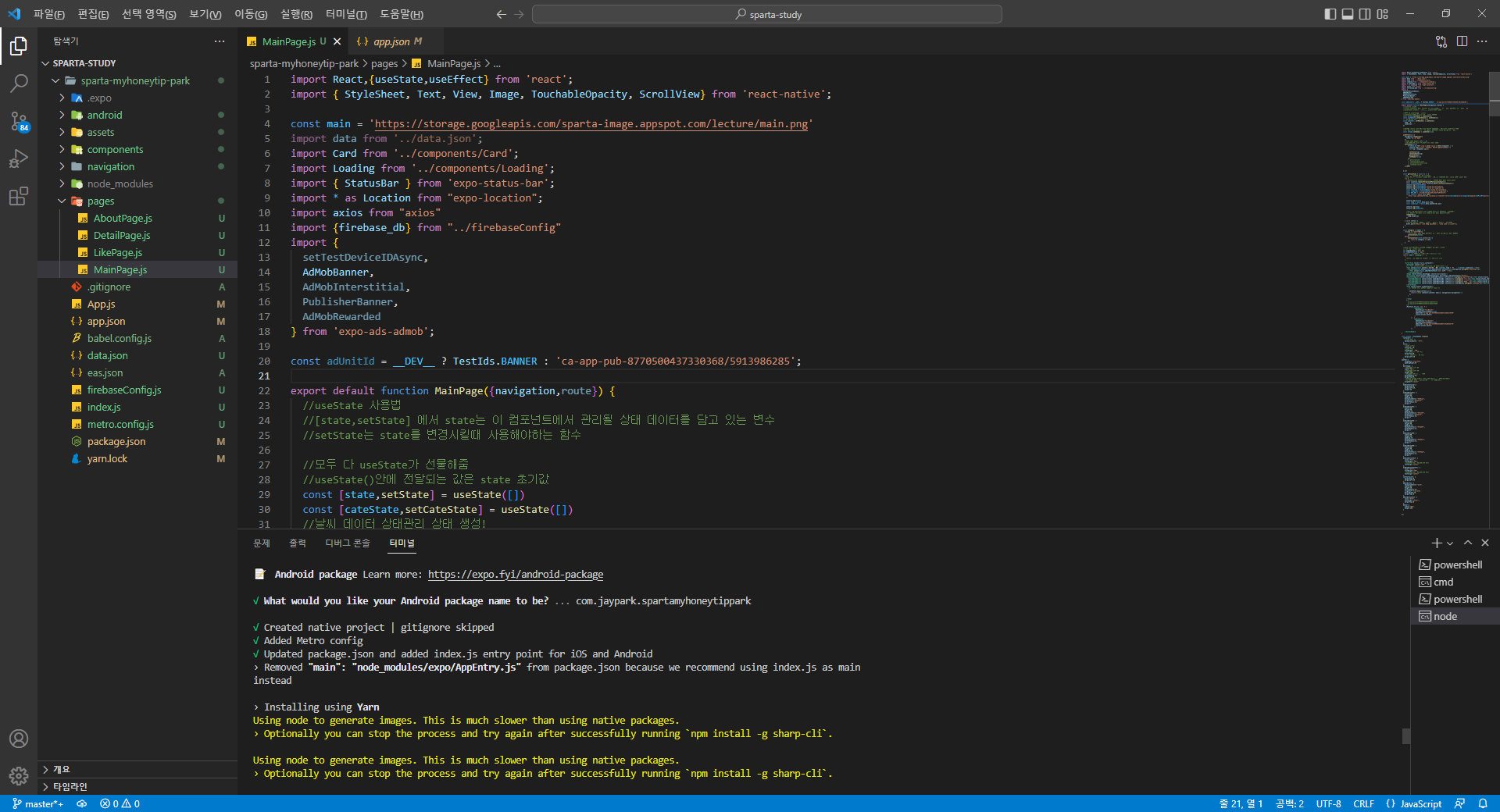Change the CRLF end of line sequence

pyautogui.click(x=1363, y=803)
